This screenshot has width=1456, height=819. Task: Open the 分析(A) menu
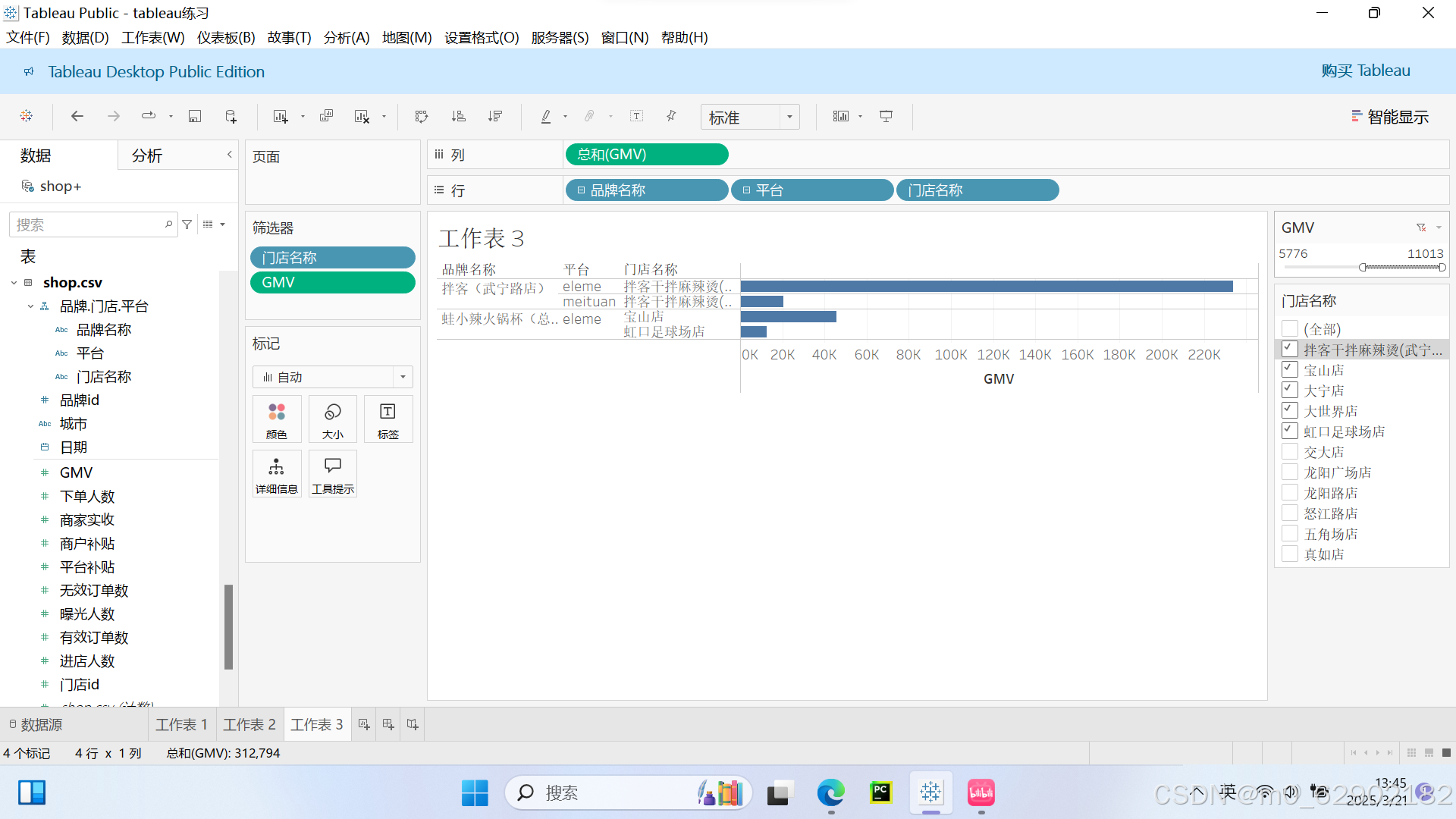coord(347,37)
